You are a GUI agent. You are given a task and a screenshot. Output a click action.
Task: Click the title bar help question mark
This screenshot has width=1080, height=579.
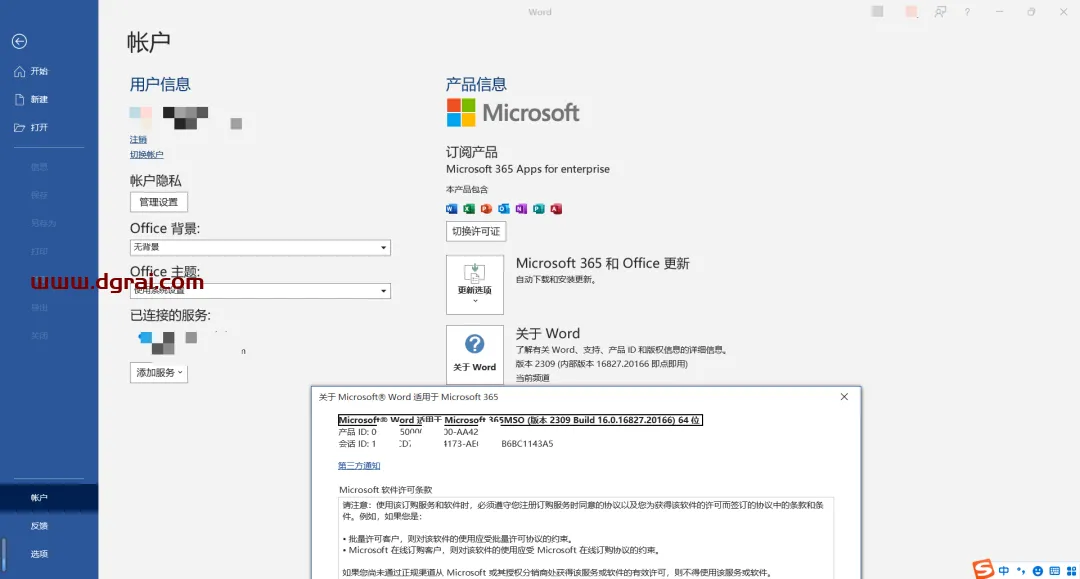click(x=967, y=12)
